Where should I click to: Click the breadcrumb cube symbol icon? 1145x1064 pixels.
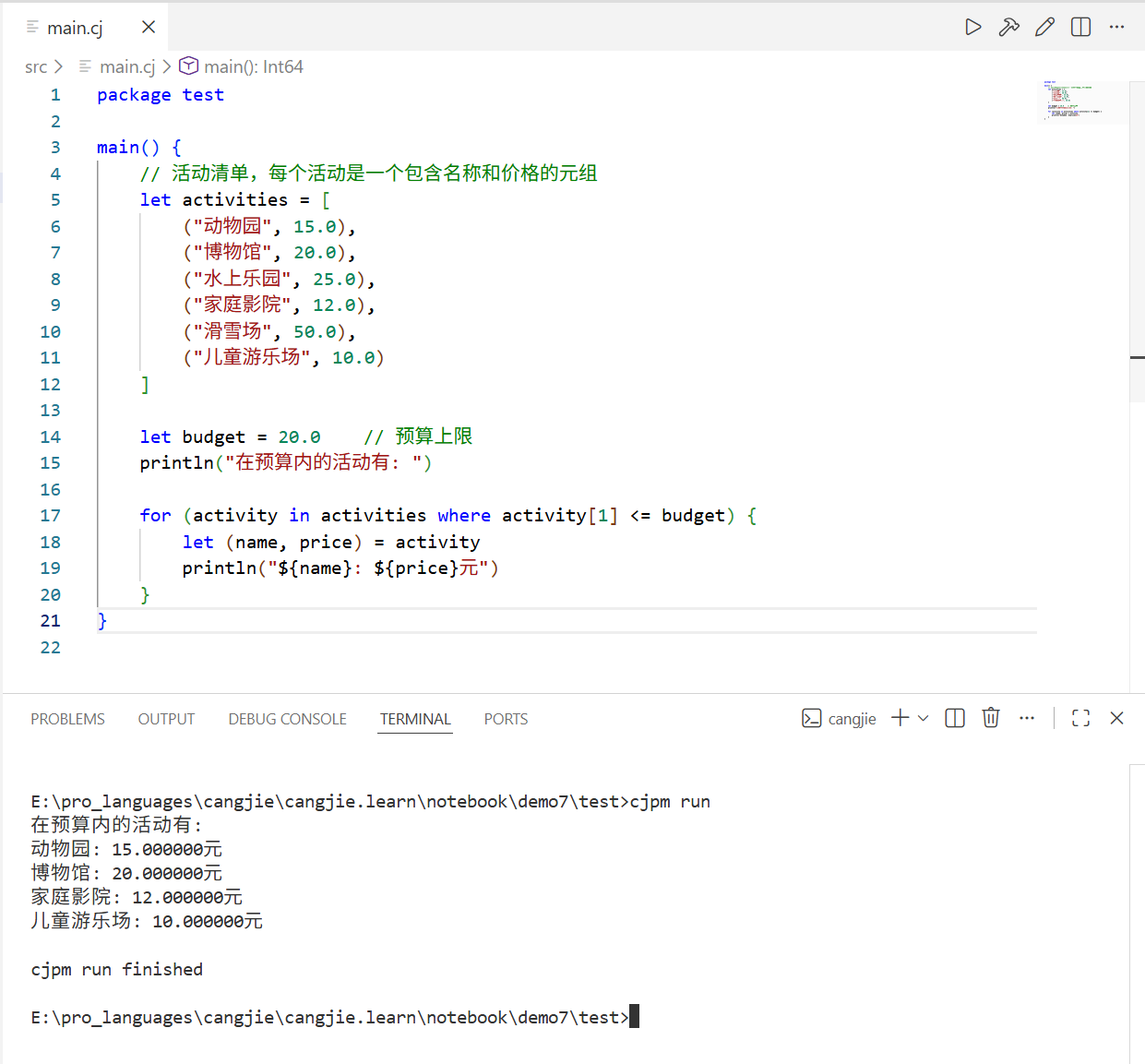point(188,66)
